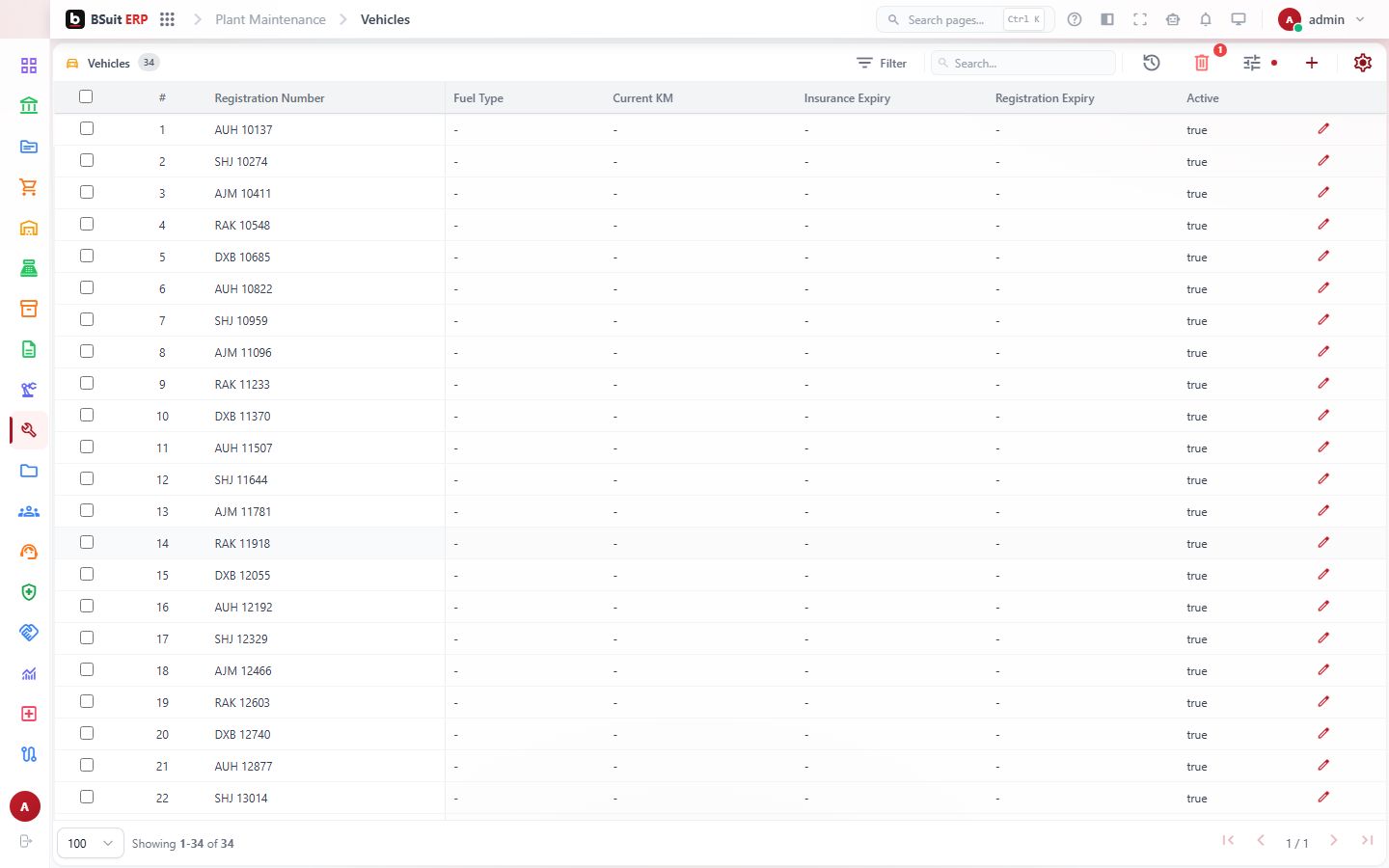
Task: Select the Plant Maintenance wrench sidebar icon
Action: tap(29, 430)
